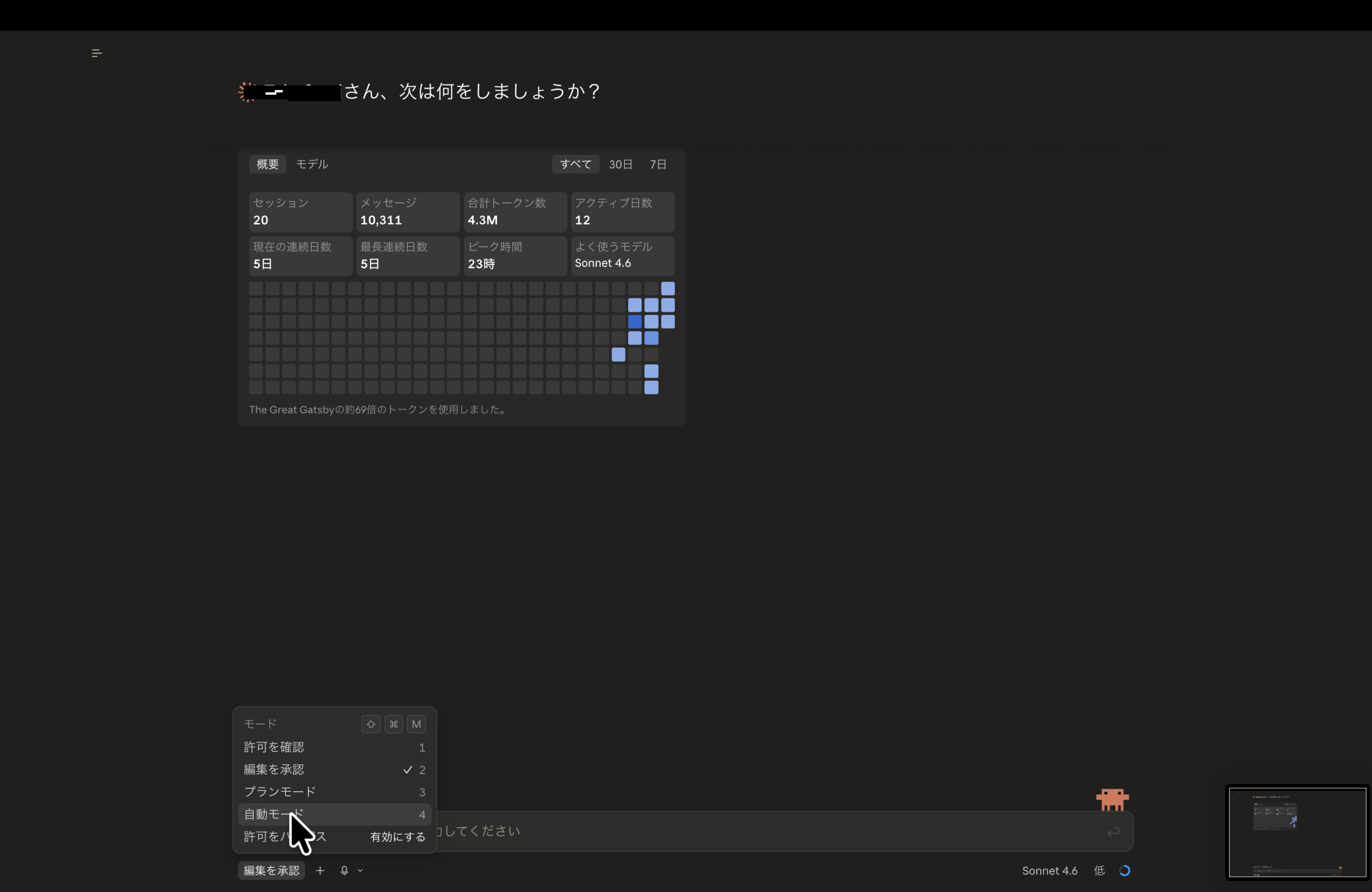The width and height of the screenshot is (1372, 892).
Task: Click the top-right blue heatmap cell
Action: click(668, 288)
